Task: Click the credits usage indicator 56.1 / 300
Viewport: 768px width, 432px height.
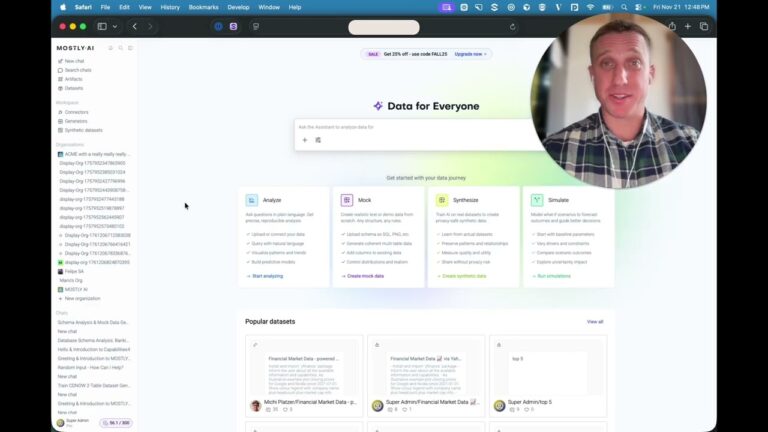Action: [114, 423]
